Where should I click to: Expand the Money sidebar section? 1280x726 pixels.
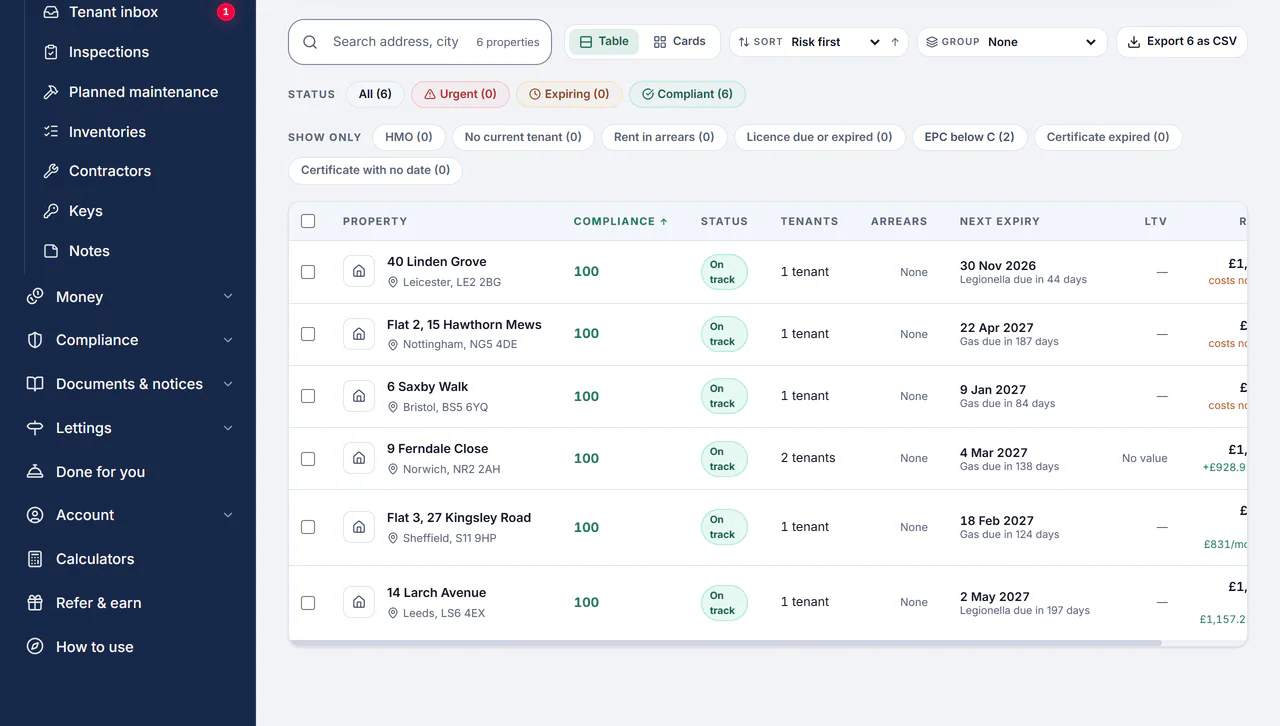(130, 297)
